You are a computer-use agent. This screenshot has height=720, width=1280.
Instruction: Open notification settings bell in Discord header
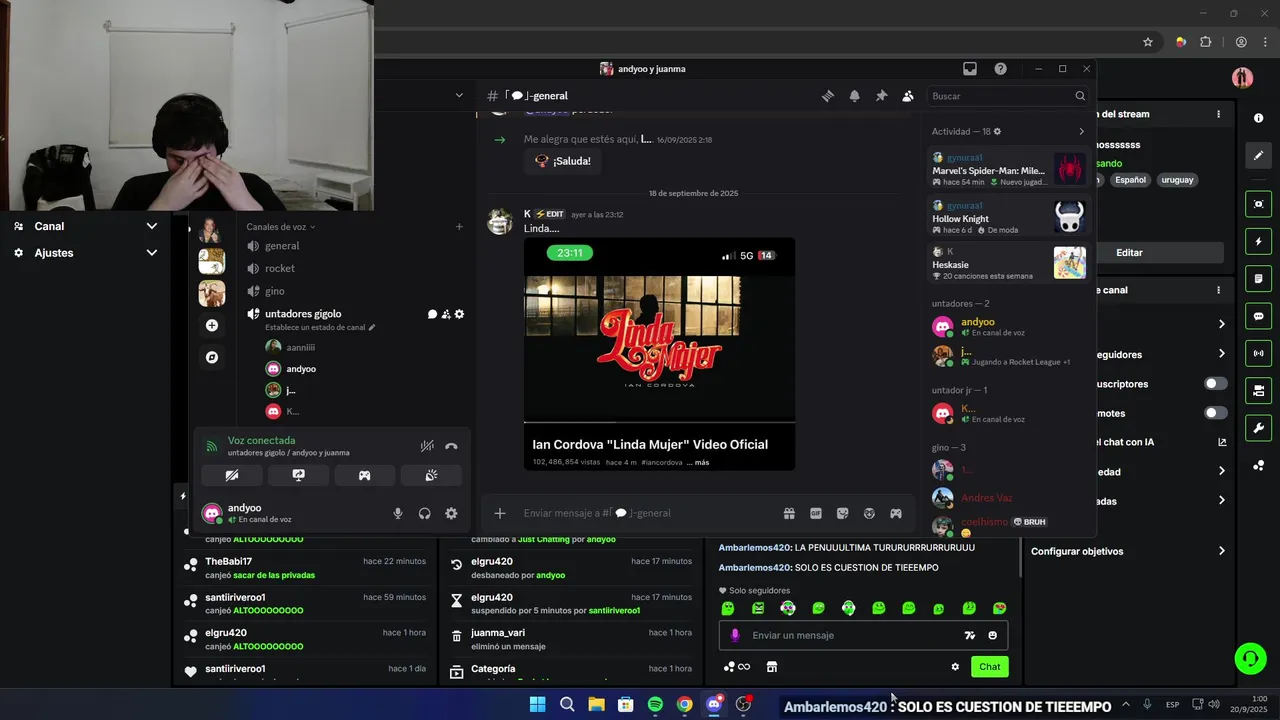(x=855, y=96)
